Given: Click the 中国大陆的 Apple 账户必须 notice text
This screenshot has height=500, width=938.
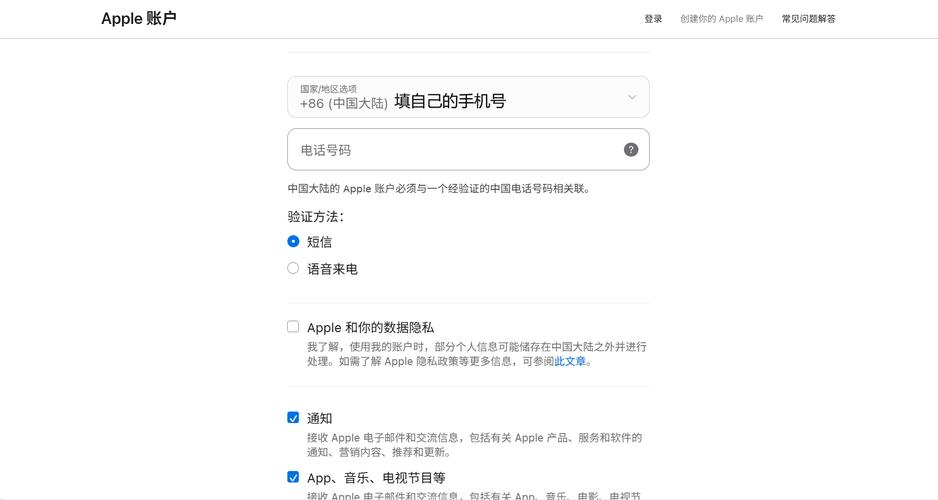Looking at the screenshot, I should coord(439,188).
